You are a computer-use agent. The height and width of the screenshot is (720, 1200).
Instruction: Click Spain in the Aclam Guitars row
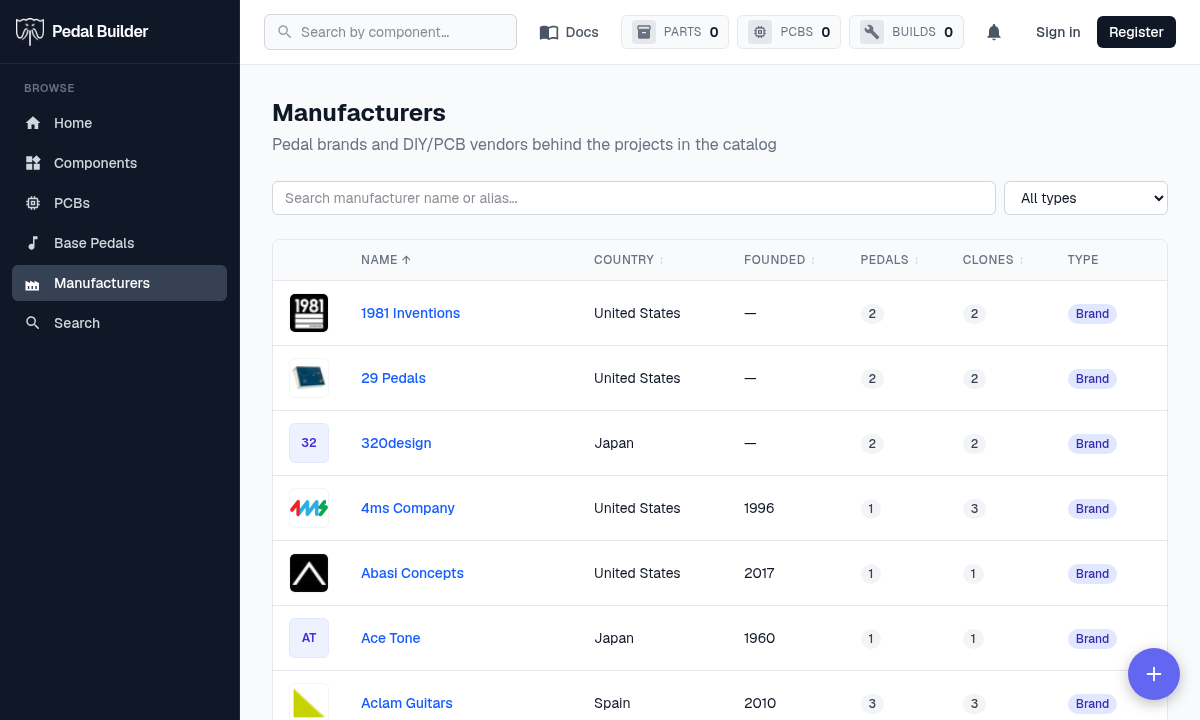[612, 703]
